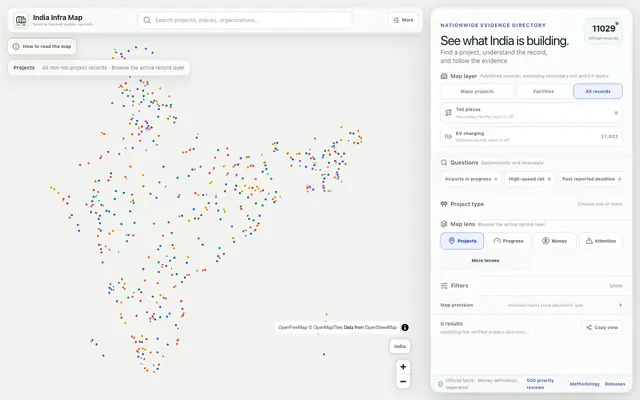Toggle the EV charging facility layer
Image resolution: width=640 pixels, height=400 pixels.
(x=531, y=136)
